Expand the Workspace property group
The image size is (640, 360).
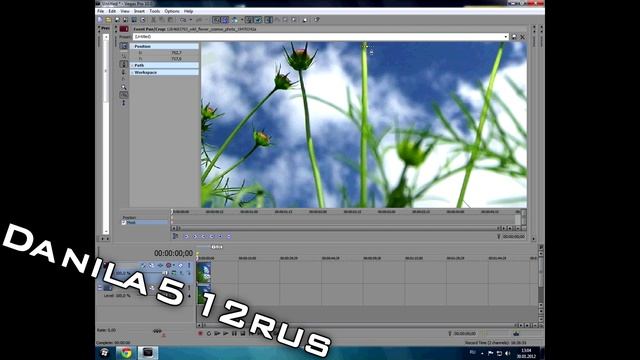pyautogui.click(x=132, y=72)
